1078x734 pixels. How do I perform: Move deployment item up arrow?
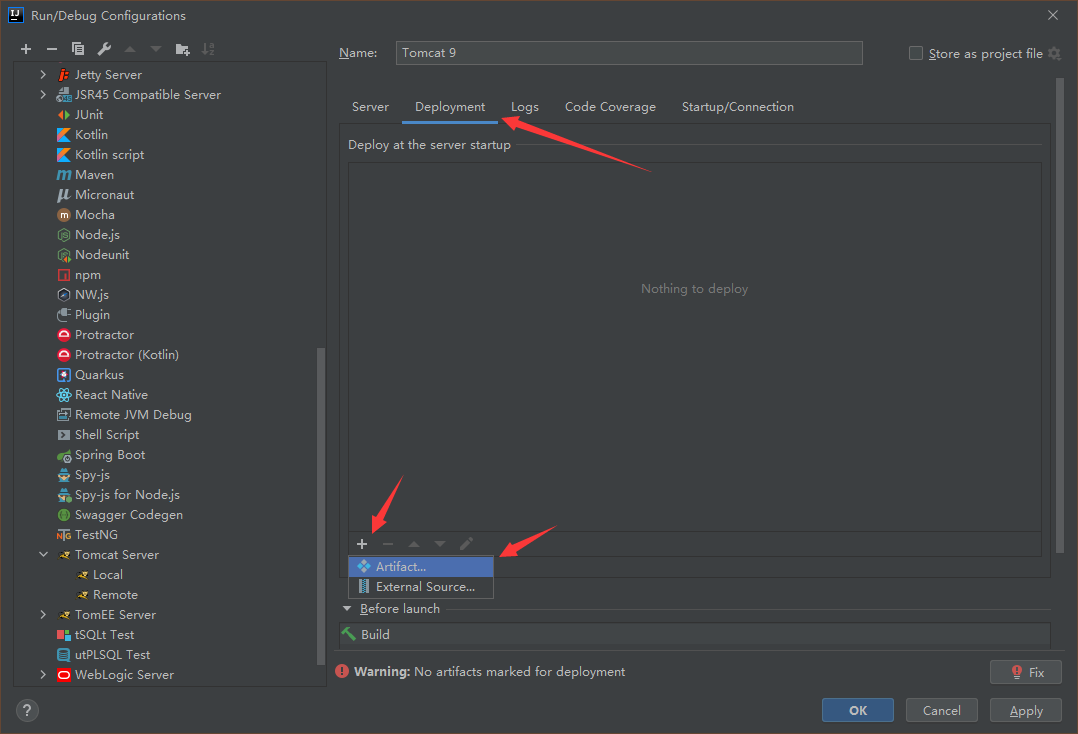click(414, 544)
